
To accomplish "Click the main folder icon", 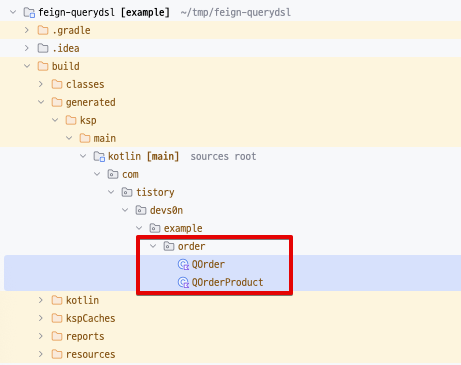I will pos(85,138).
